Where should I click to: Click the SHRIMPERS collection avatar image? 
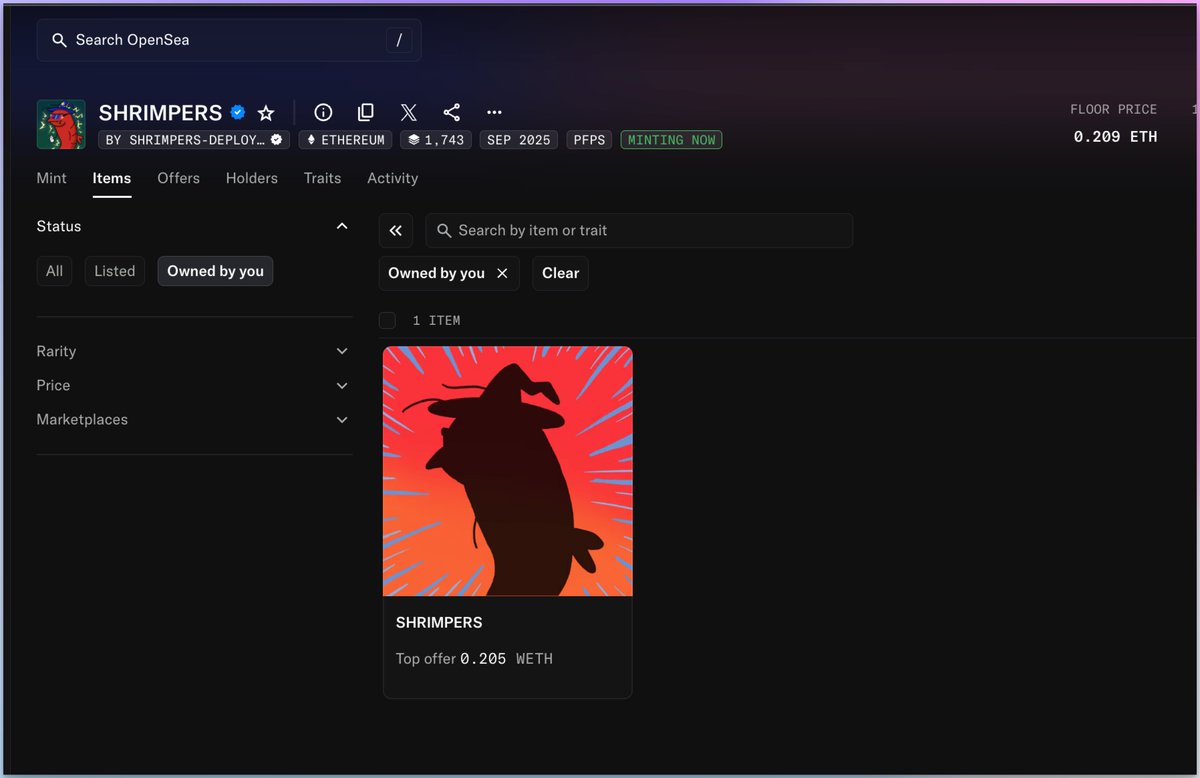(61, 124)
